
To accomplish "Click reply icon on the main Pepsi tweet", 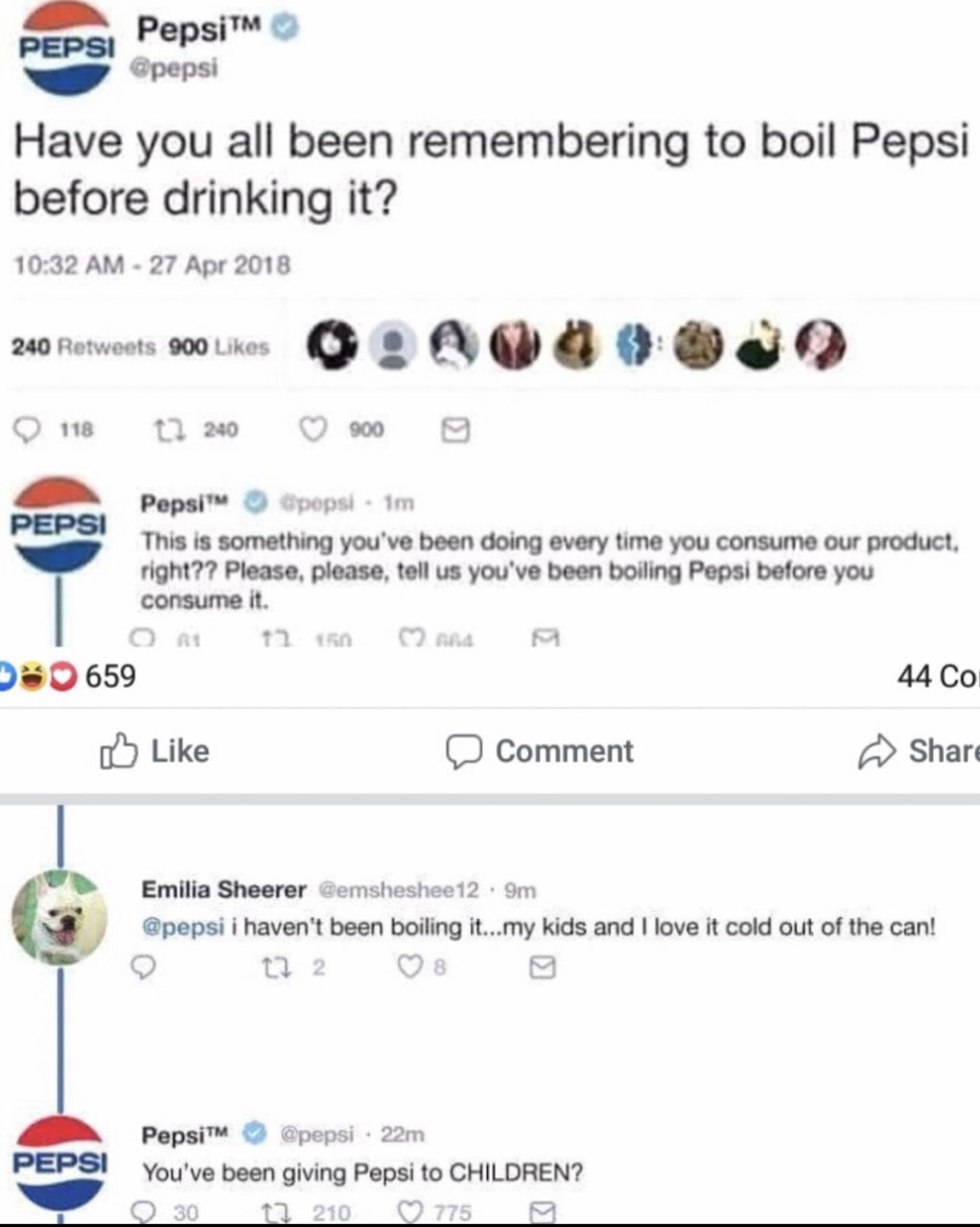I will (30, 432).
